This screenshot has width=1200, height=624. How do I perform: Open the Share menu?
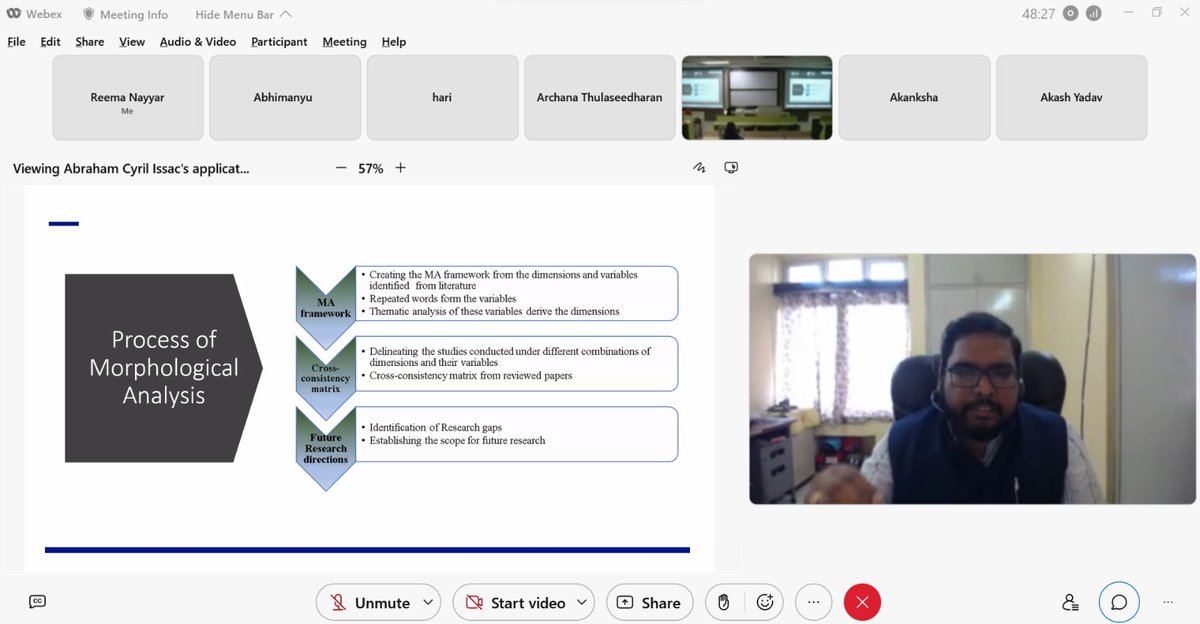click(89, 42)
